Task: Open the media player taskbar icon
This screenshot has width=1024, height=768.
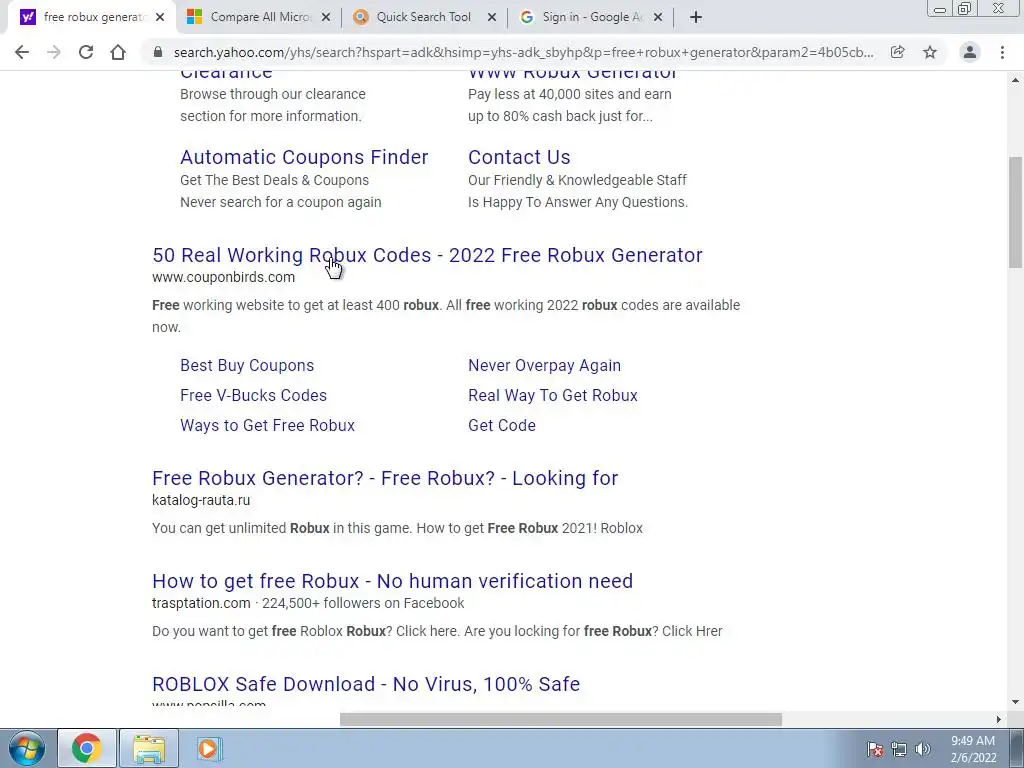Action: click(209, 748)
